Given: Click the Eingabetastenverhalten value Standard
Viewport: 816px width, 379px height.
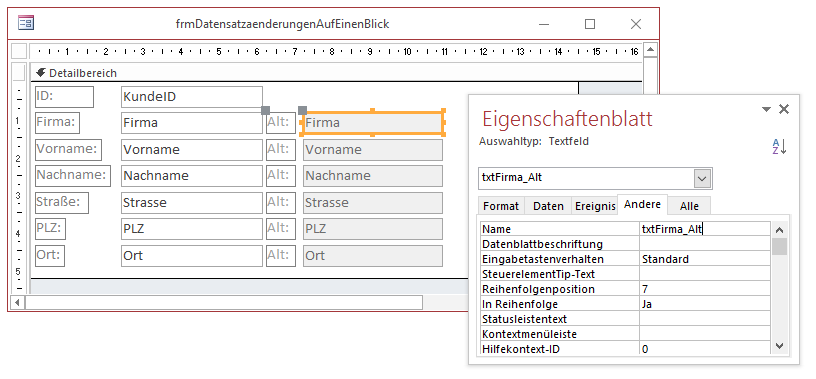Looking at the screenshot, I should pos(705,259).
